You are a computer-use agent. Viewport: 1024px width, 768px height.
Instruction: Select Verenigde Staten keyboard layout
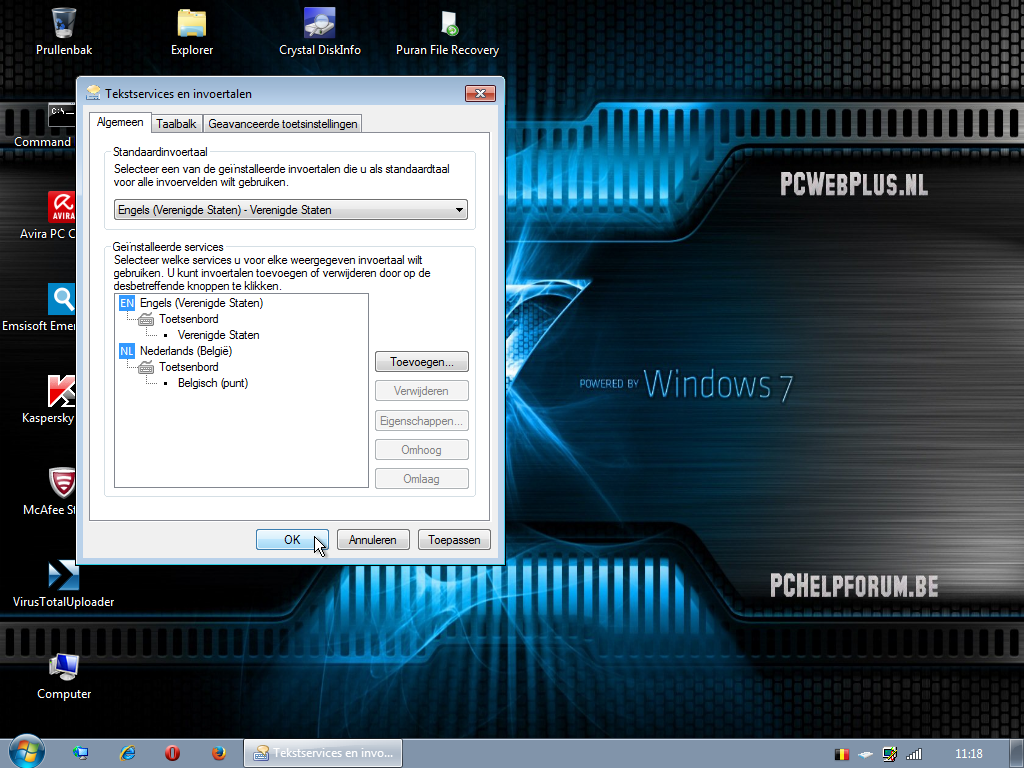tap(218, 335)
